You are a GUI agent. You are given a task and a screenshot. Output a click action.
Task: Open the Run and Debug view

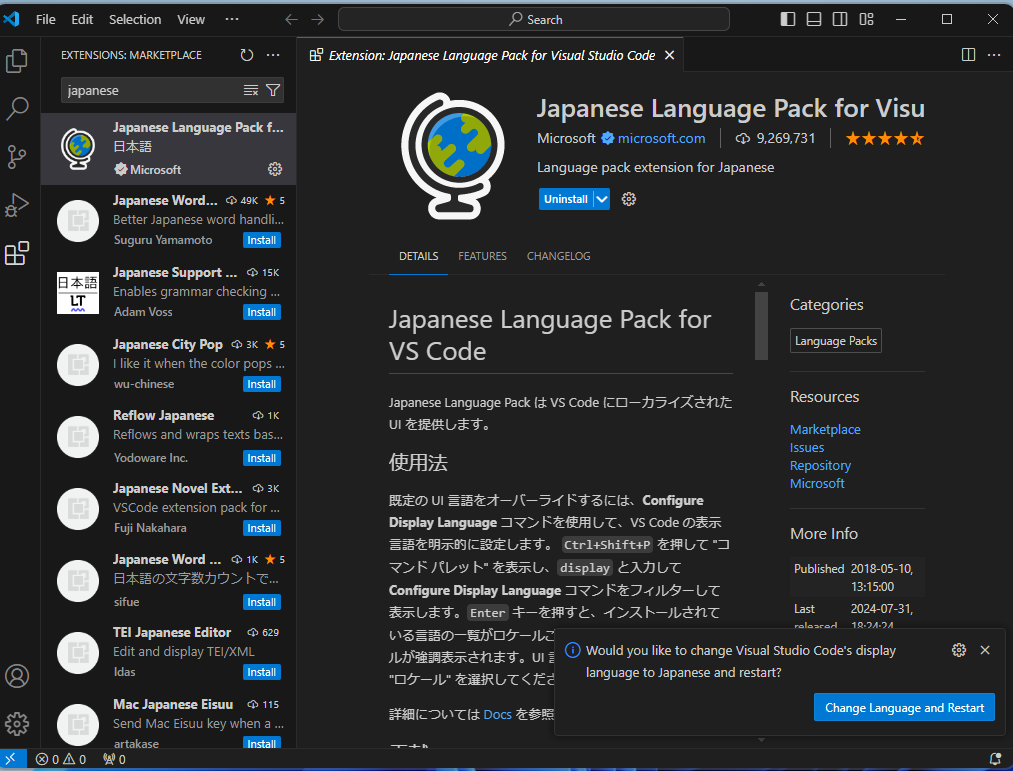[16, 206]
